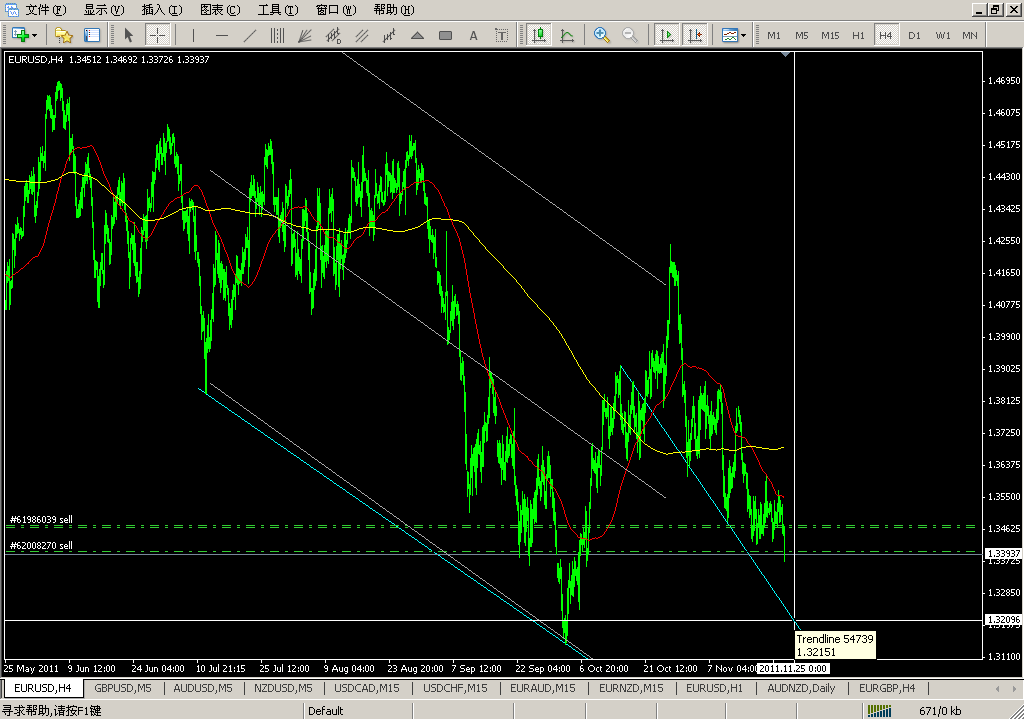This screenshot has height=719, width=1024.
Task: Activate the Horizontal Line drawing tool
Action: point(221,35)
